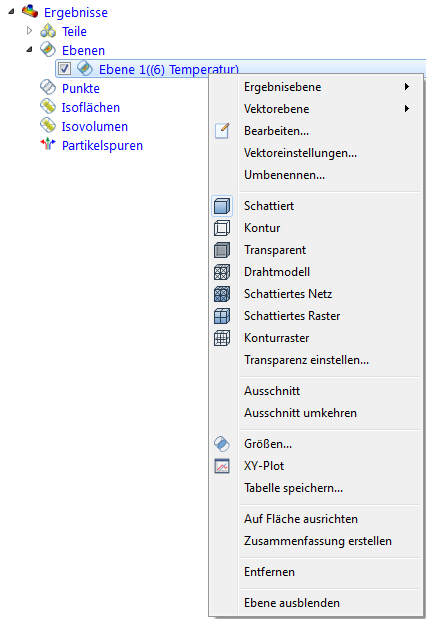Select Isovolumen tree label
The image size is (426, 619).
95,126
